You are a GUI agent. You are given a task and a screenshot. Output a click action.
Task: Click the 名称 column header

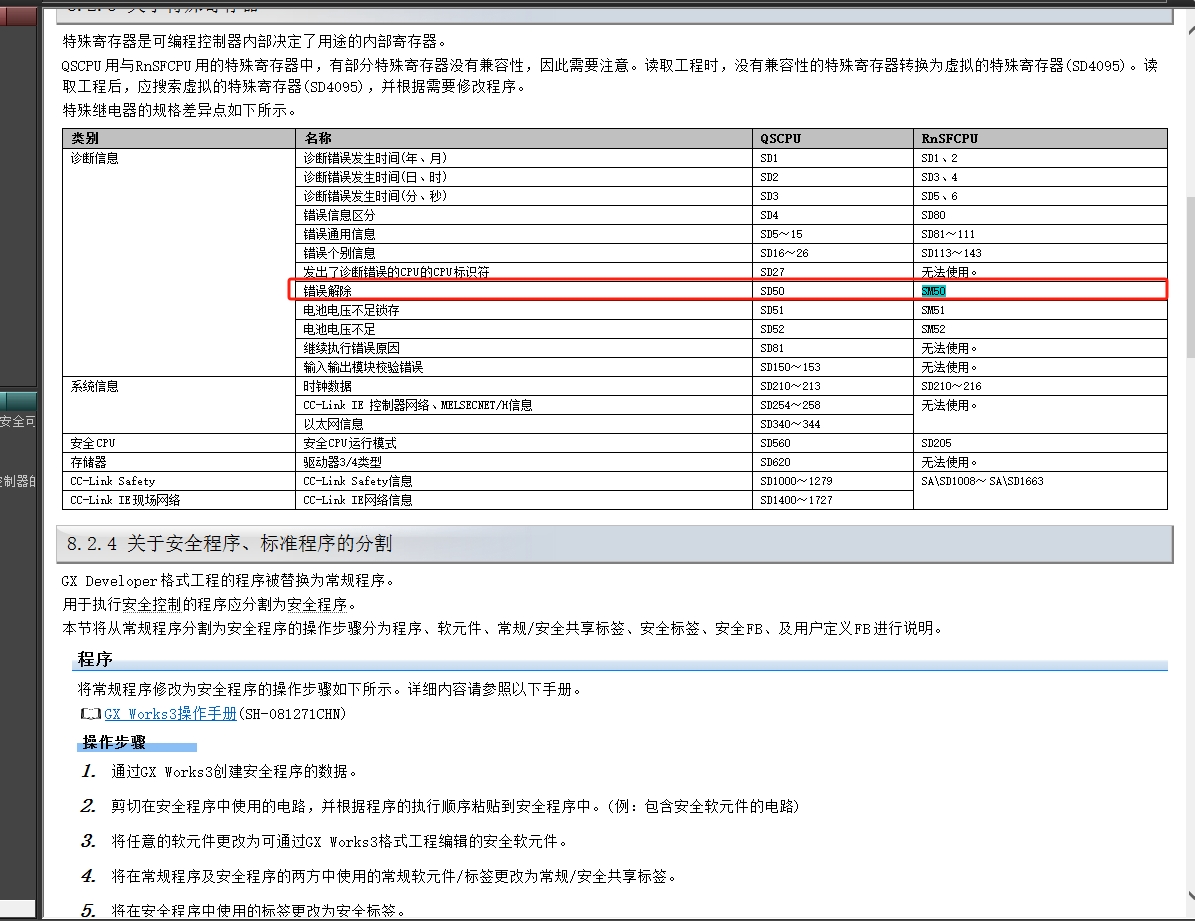(x=318, y=139)
